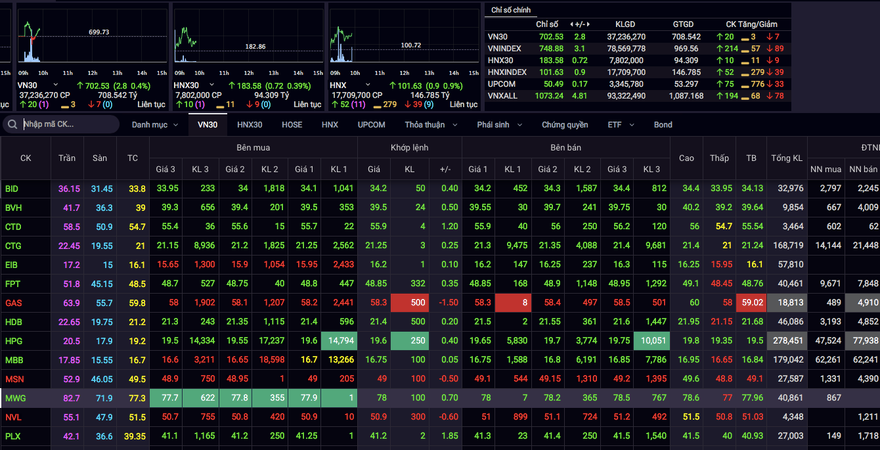Click the green up arrow beside VN30 702.53

coord(77,86)
